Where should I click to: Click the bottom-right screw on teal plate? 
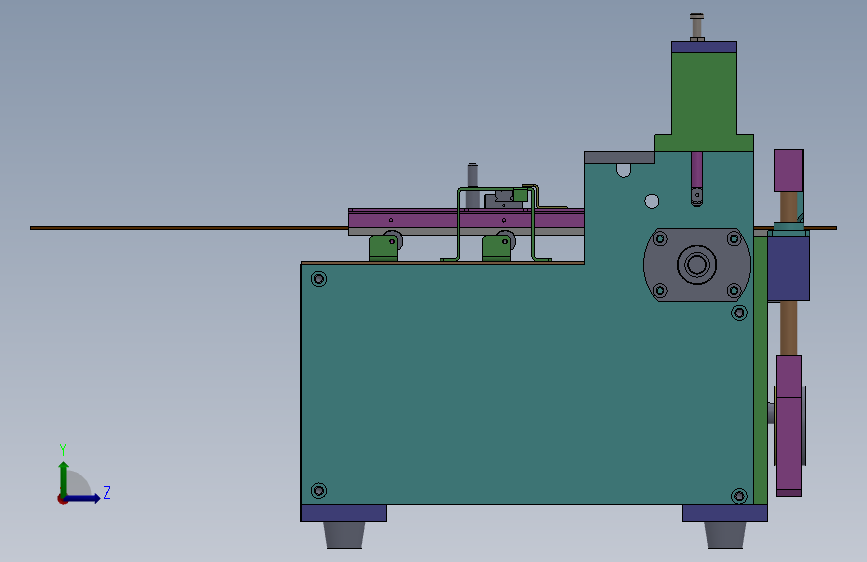pos(739,496)
